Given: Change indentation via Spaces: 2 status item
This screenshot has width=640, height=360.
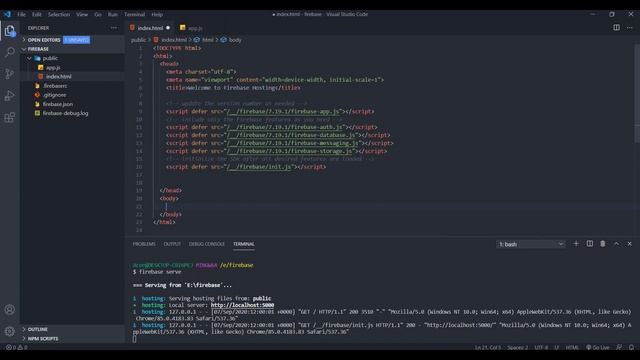Looking at the screenshot, I should tap(518, 347).
